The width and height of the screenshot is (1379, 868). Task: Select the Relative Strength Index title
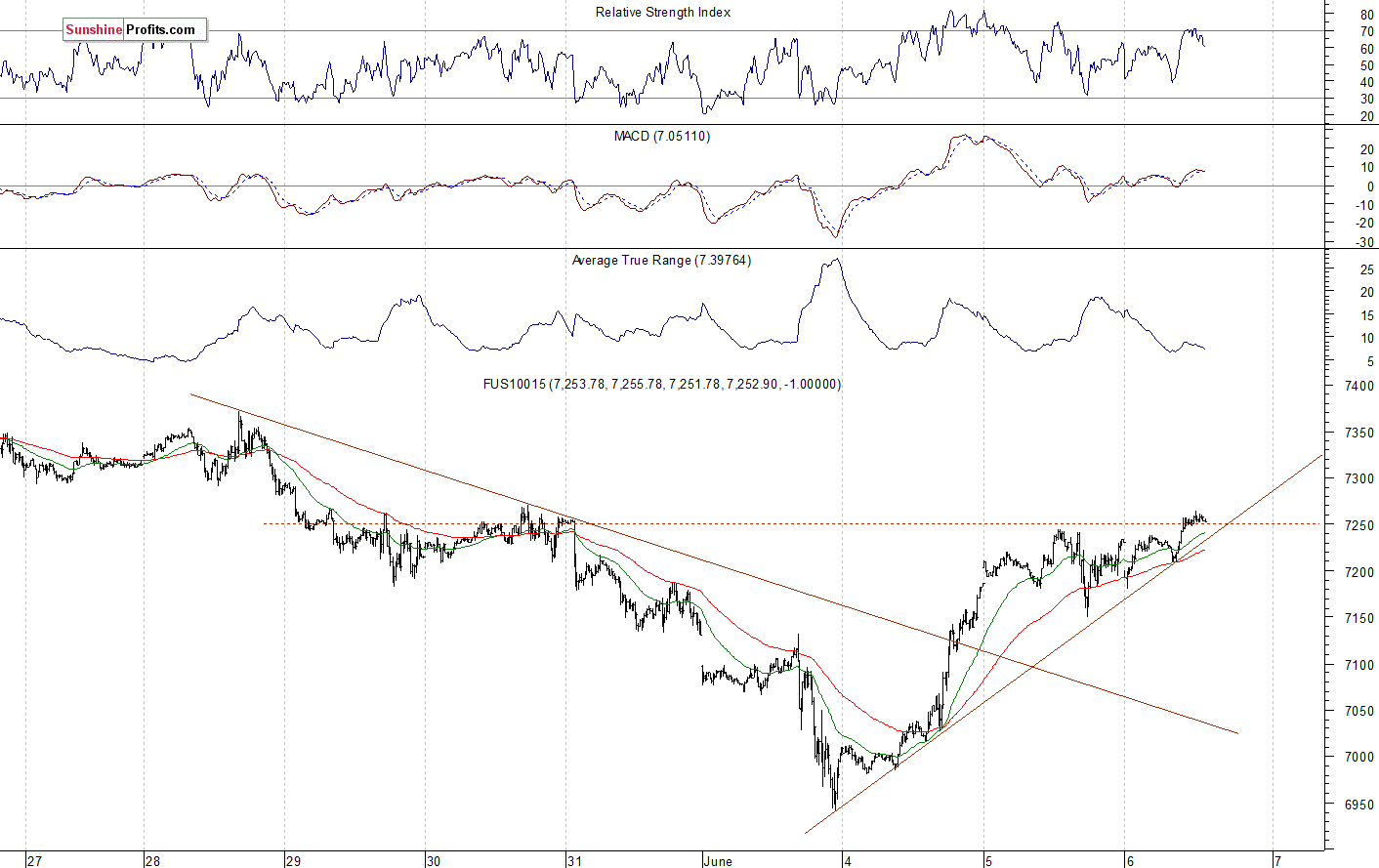(663, 13)
